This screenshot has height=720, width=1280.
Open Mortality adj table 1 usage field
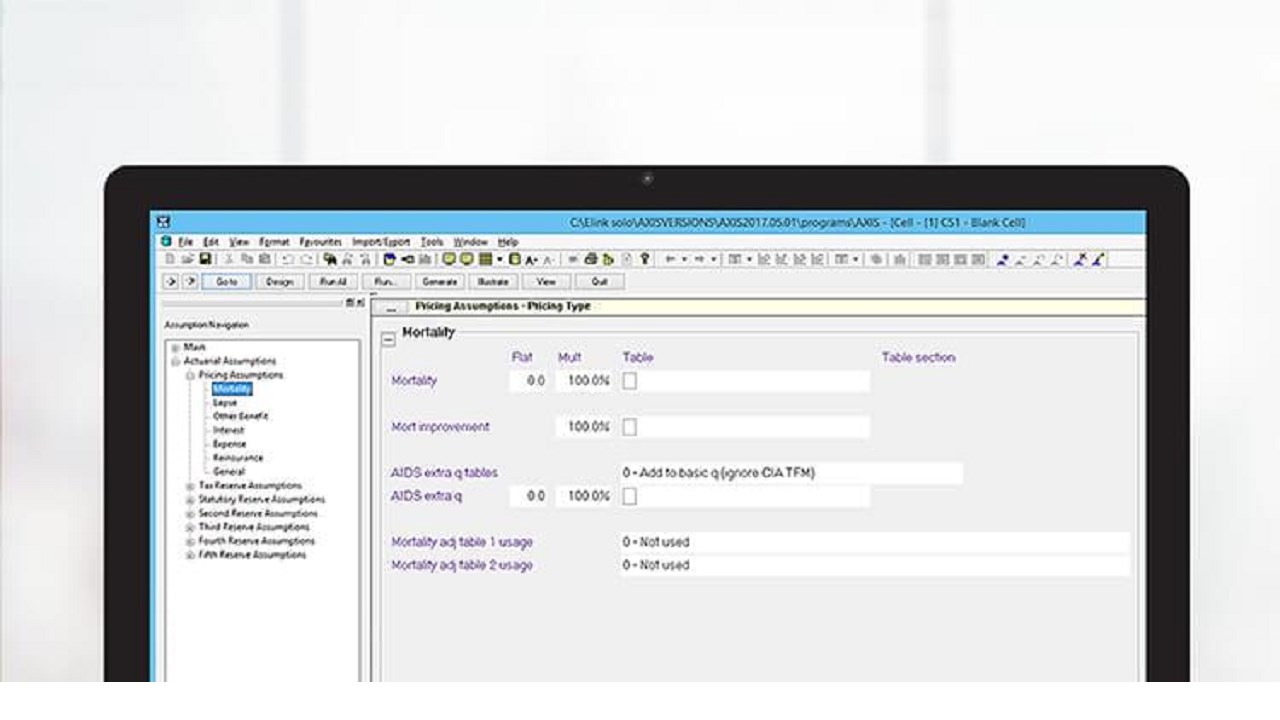pos(875,542)
